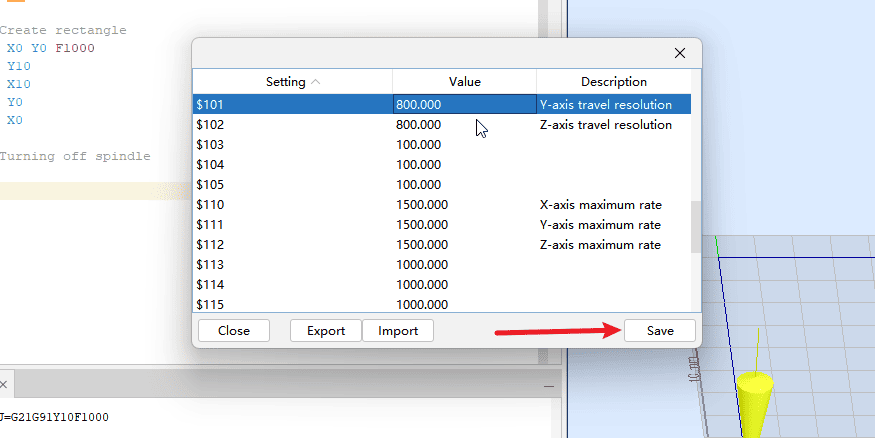
Task: Click the Value column header
Action: [464, 81]
